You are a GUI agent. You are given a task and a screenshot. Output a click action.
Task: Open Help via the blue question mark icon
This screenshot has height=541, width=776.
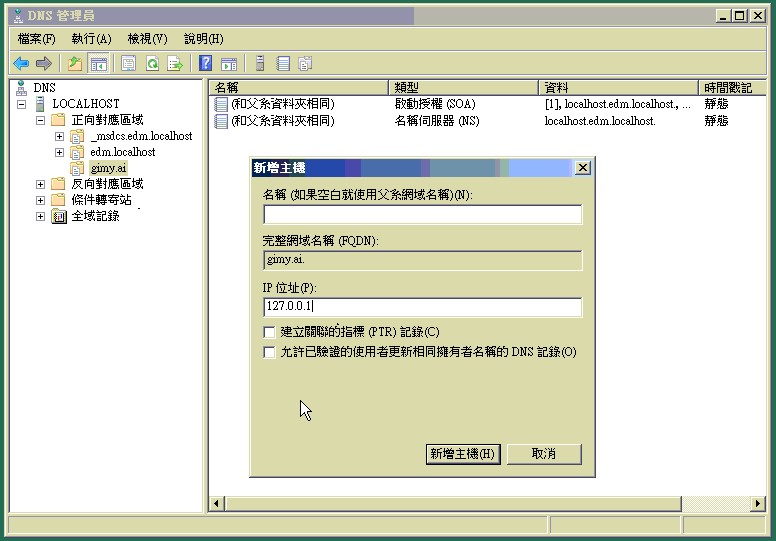click(205, 63)
